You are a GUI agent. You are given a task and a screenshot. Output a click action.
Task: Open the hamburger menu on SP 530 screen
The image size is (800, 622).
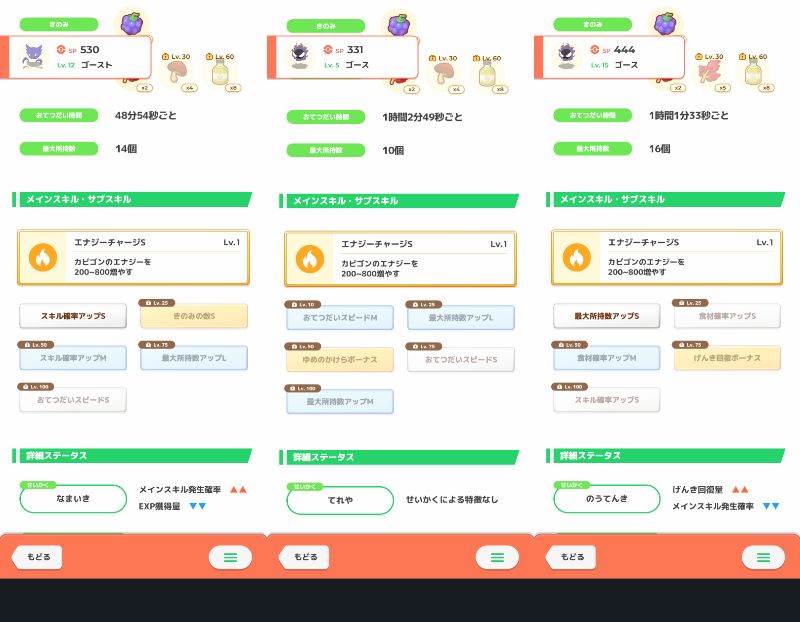[x=230, y=557]
